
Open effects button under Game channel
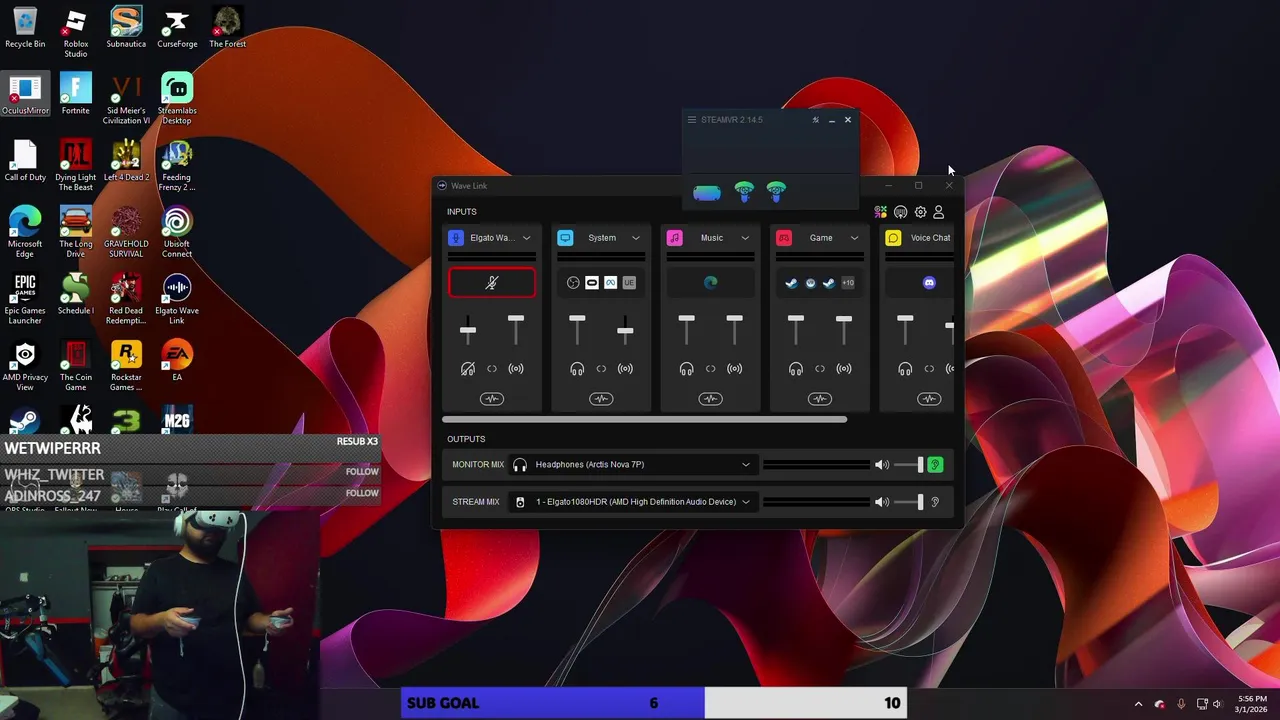point(820,399)
